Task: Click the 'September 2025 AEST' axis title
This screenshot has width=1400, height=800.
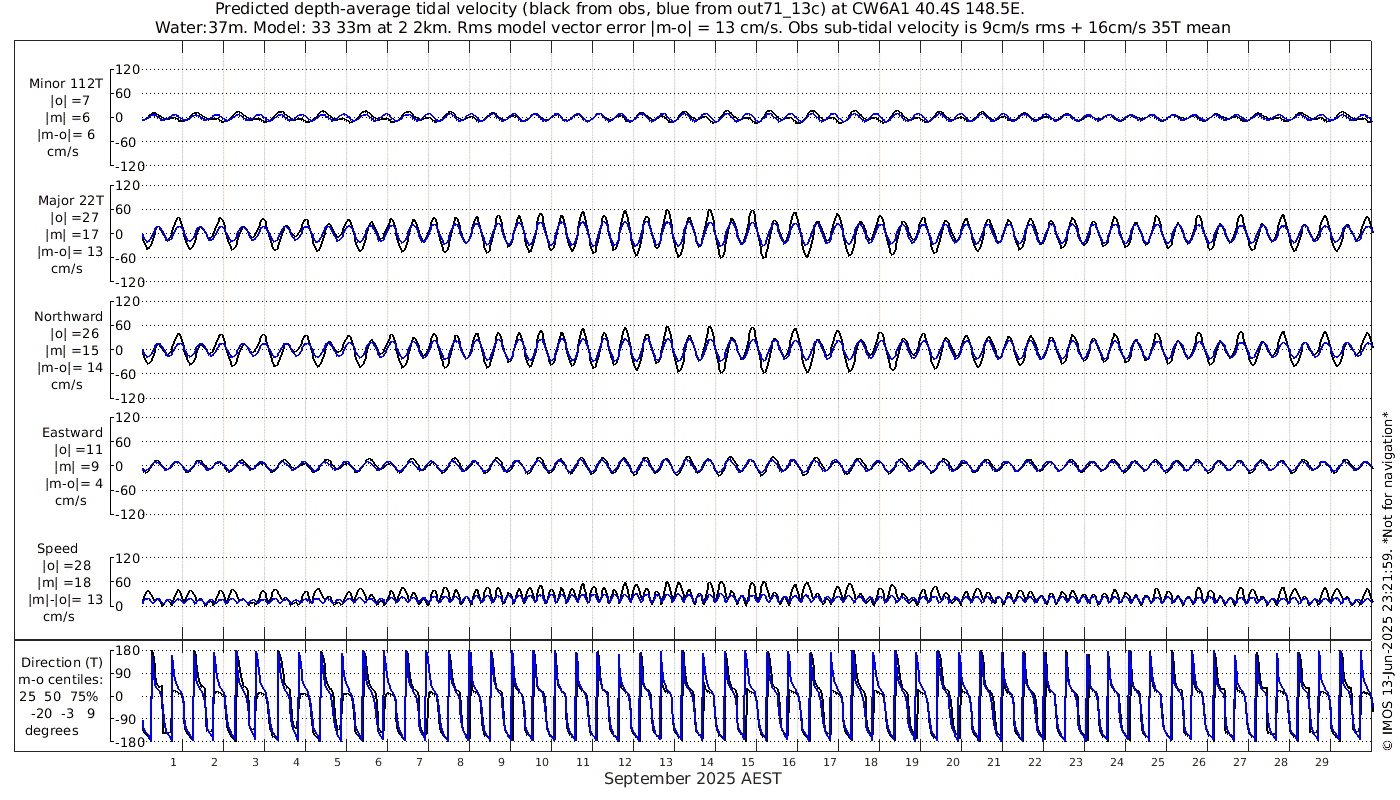Action: pyautogui.click(x=693, y=779)
